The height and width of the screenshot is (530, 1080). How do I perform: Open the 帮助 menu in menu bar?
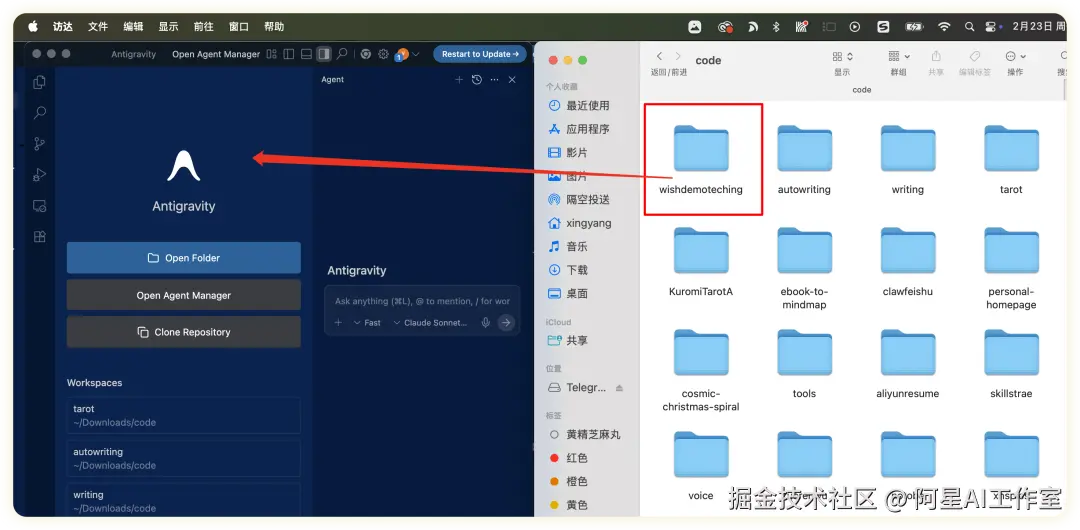click(273, 26)
